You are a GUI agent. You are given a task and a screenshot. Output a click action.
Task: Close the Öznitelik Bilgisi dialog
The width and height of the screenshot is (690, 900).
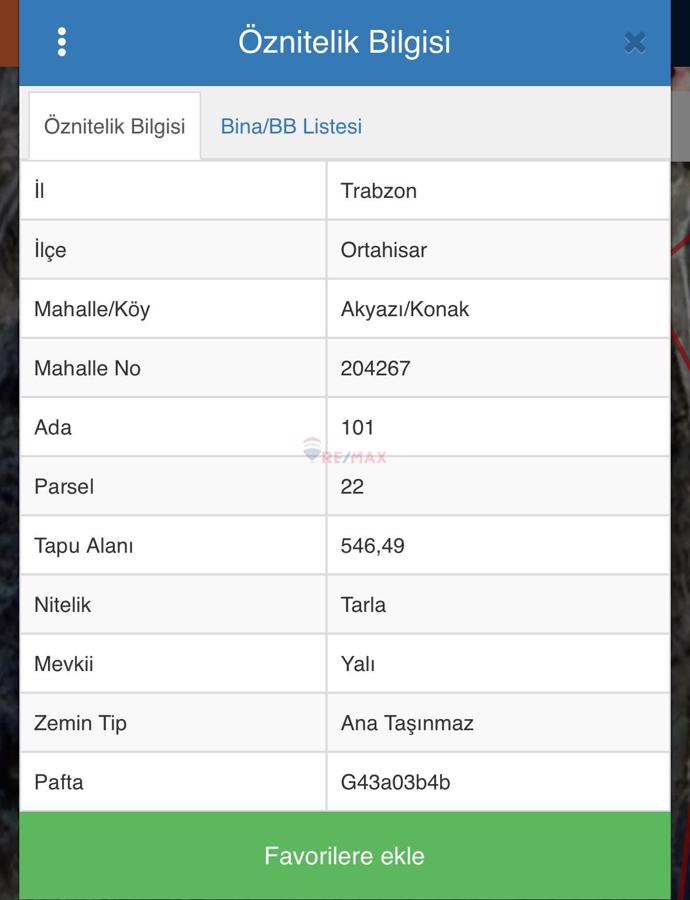click(632, 42)
